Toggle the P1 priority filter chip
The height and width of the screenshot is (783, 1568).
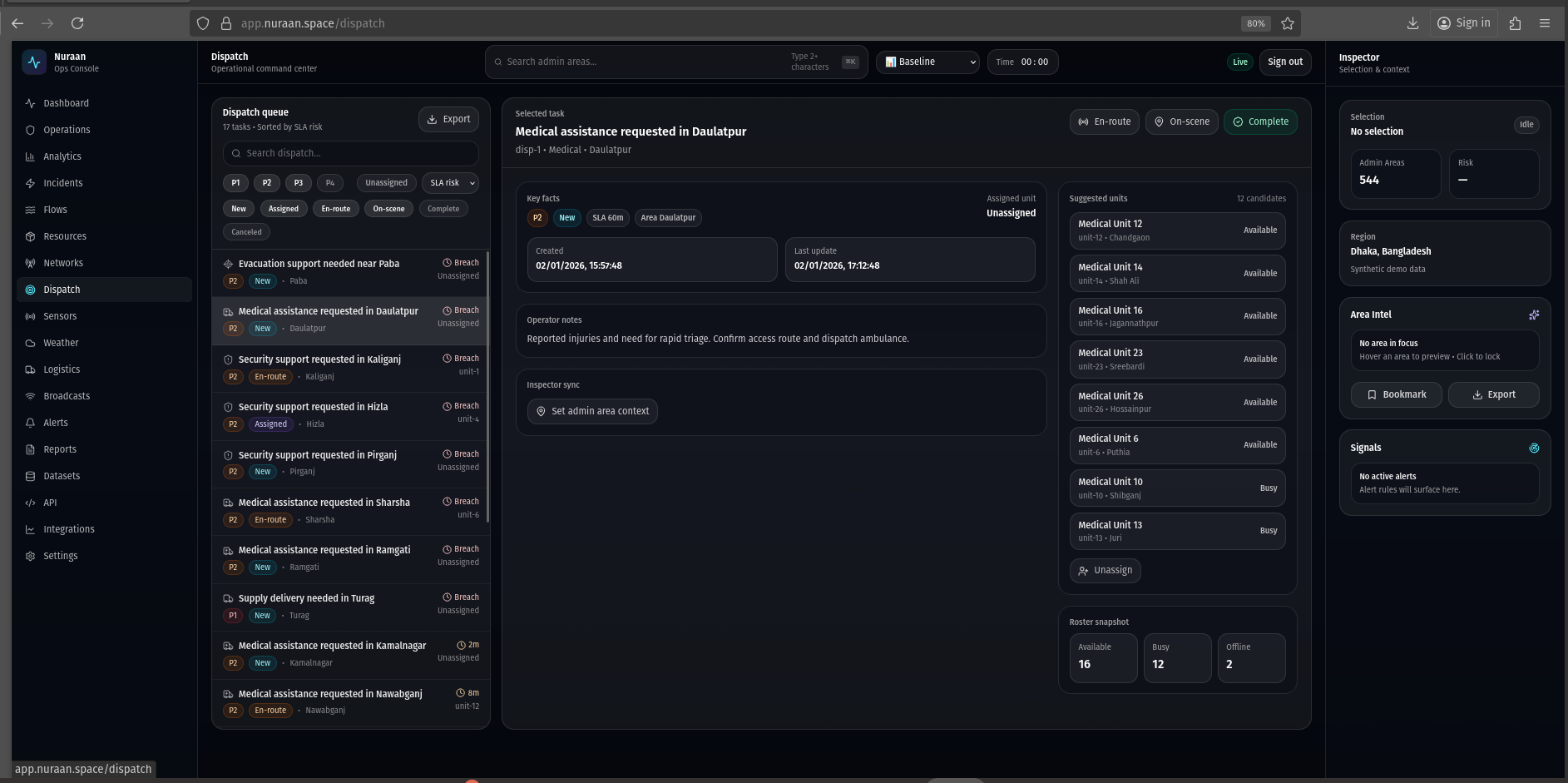(235, 183)
